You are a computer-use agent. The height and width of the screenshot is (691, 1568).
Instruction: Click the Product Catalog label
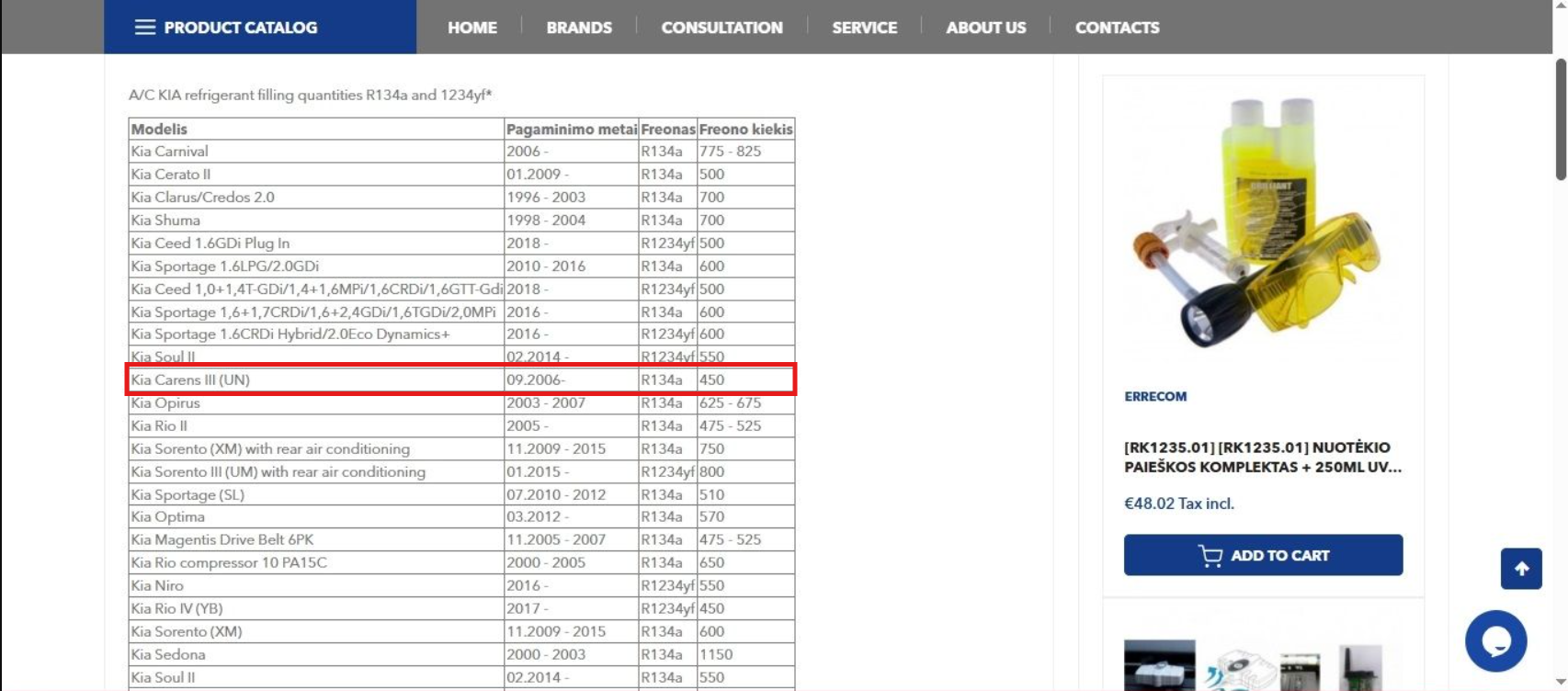[241, 28]
